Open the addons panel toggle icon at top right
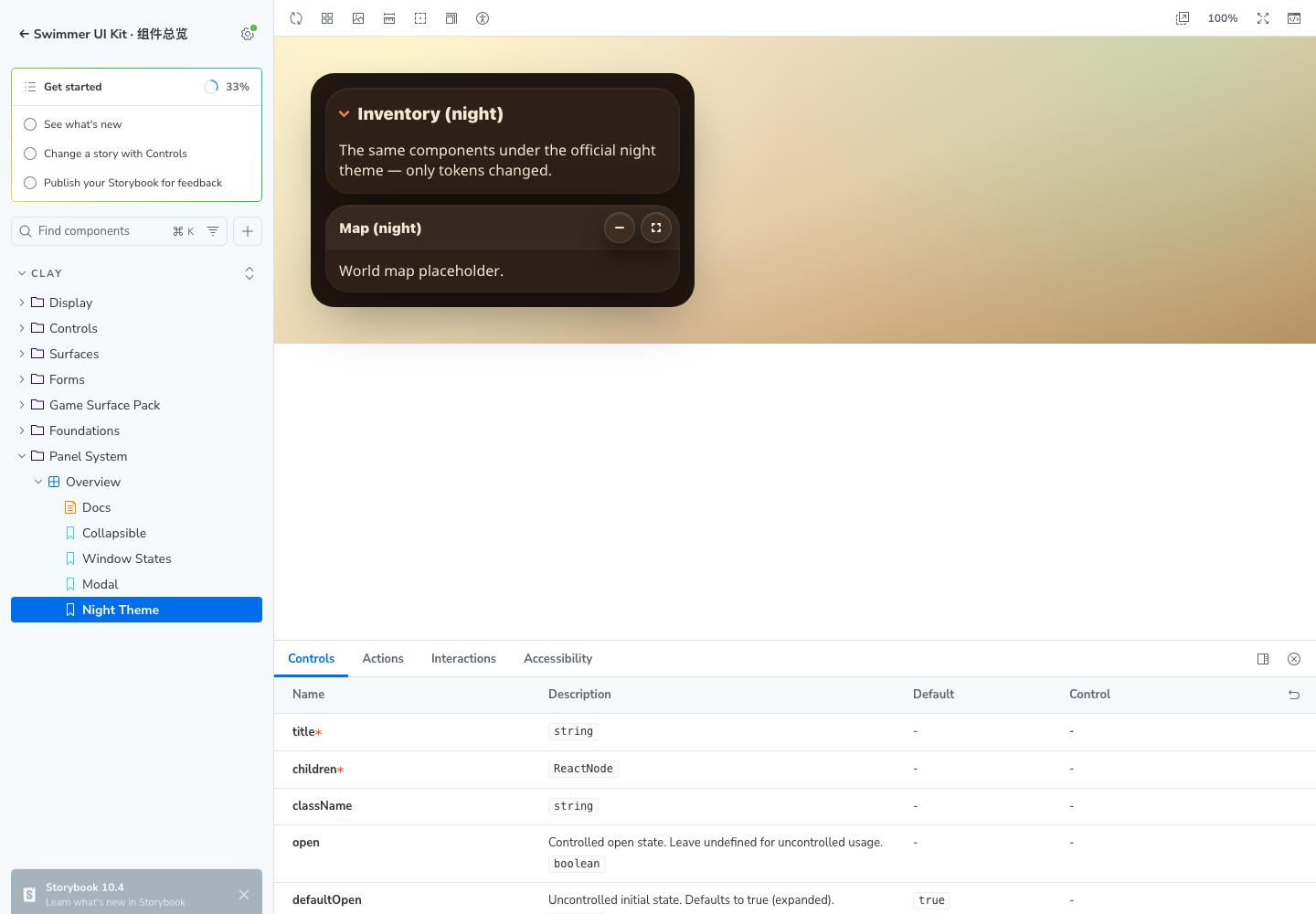The width and height of the screenshot is (1316, 914). pos(1294,18)
